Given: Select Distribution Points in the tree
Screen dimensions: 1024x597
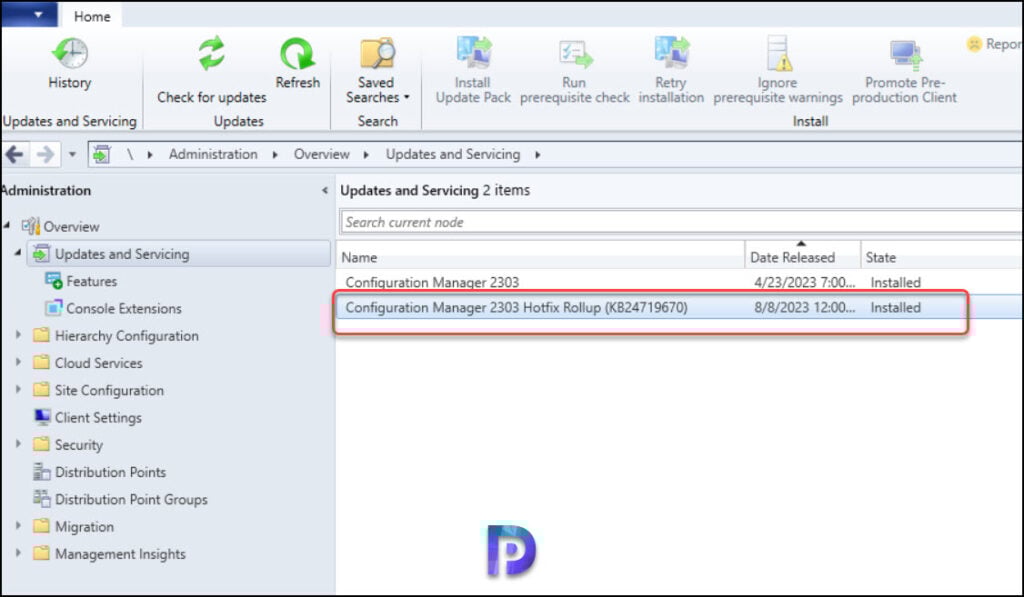Looking at the screenshot, I should [x=110, y=472].
